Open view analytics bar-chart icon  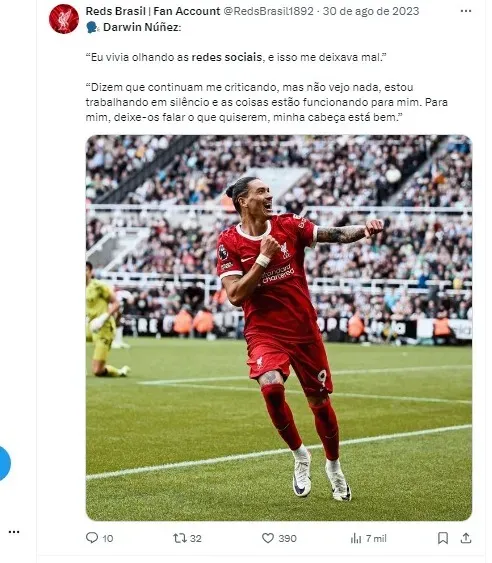[356, 538]
